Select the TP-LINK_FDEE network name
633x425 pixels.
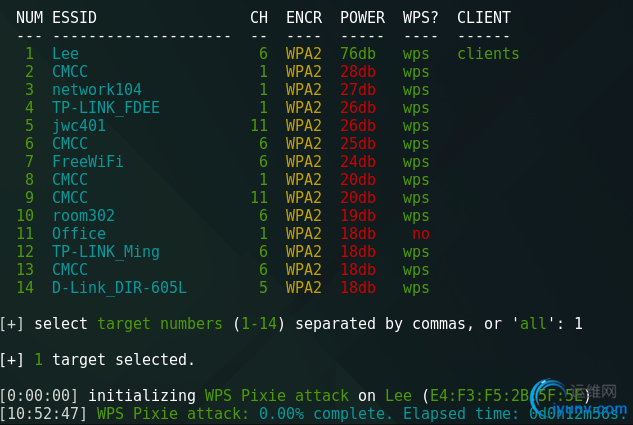[106, 107]
